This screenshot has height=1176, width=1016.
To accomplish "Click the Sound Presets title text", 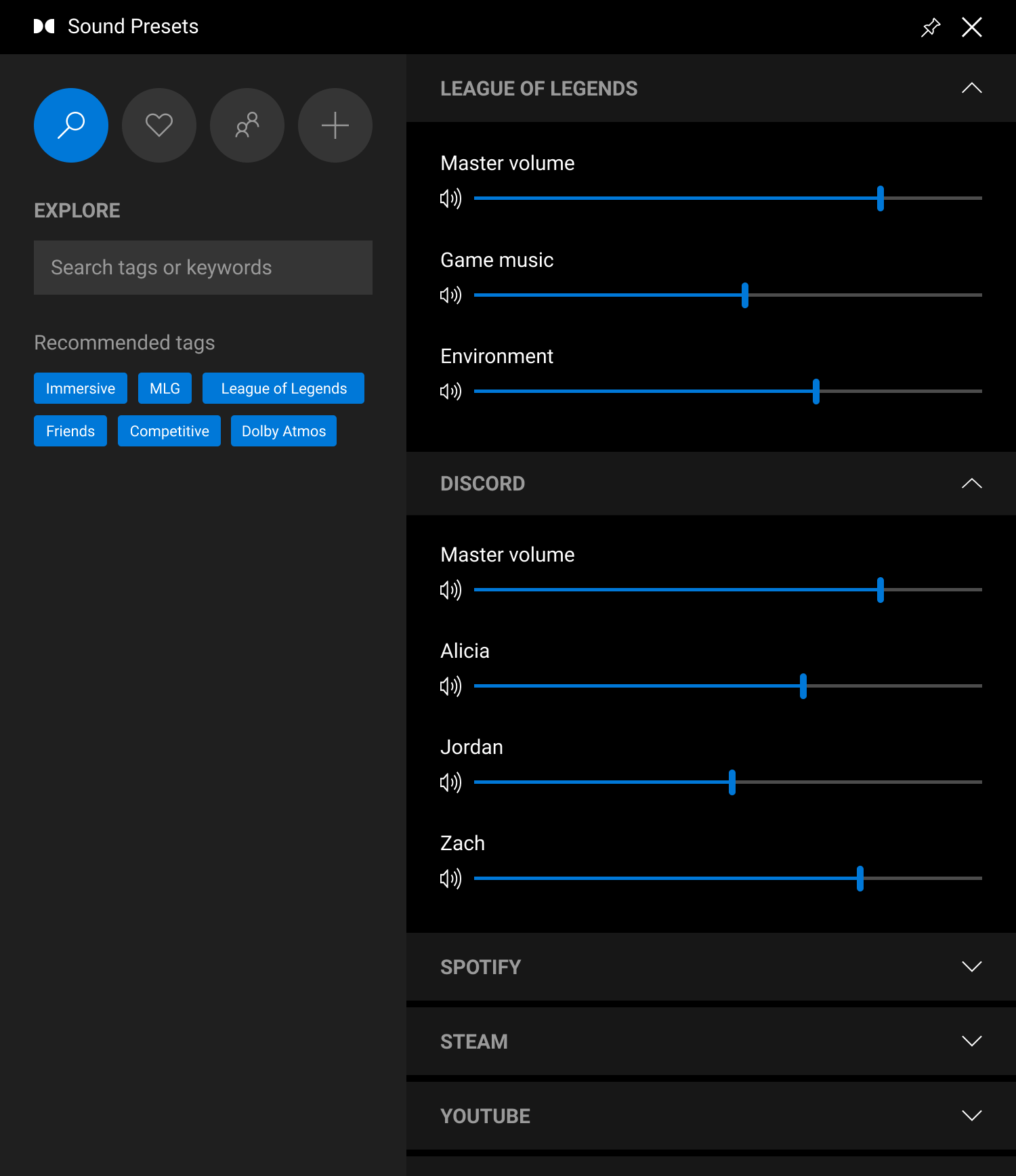I will click(133, 26).
